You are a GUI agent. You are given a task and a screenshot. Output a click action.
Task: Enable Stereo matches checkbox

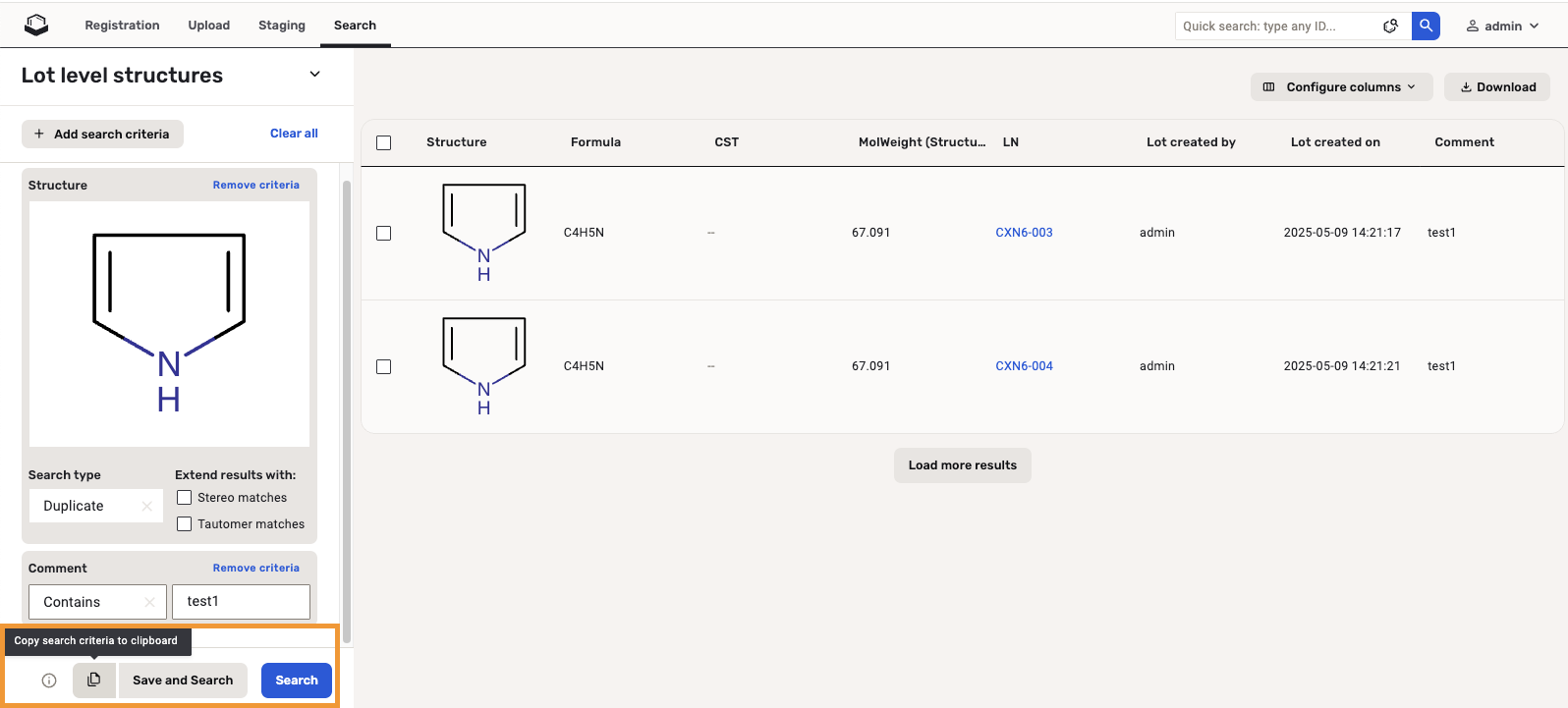coord(185,498)
